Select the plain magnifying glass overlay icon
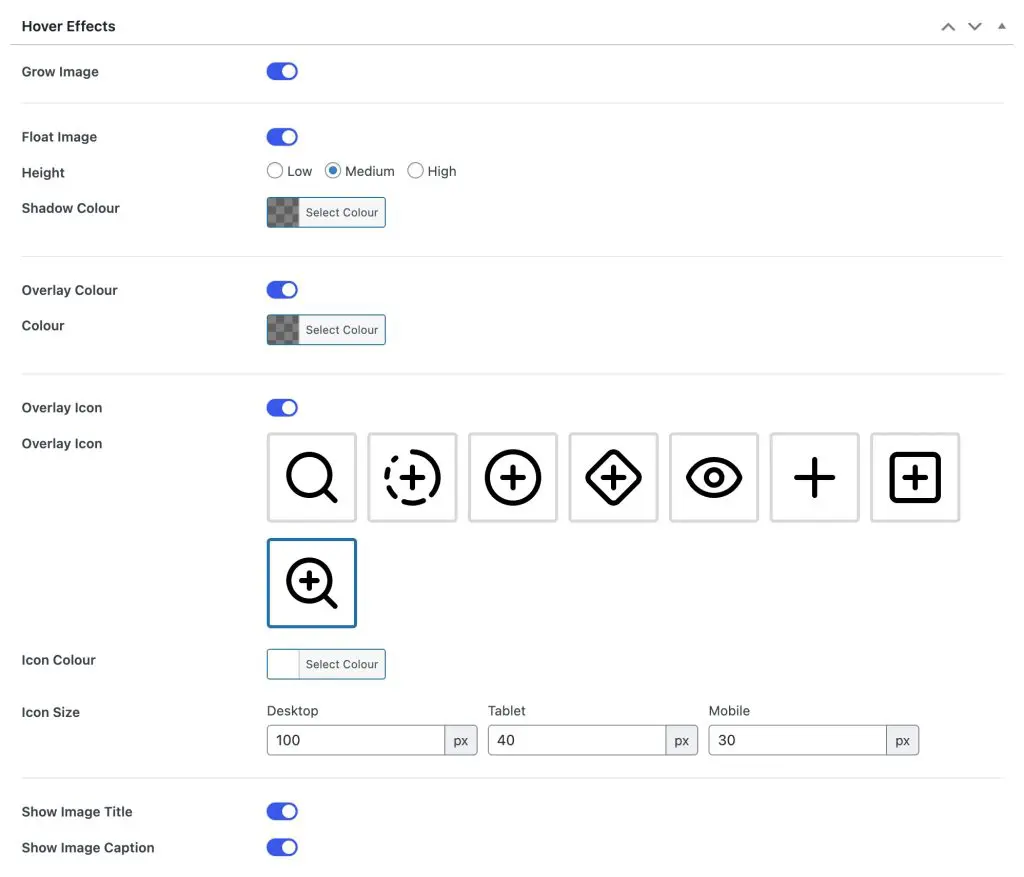Screen dimensions: 1024x877 click(311, 477)
